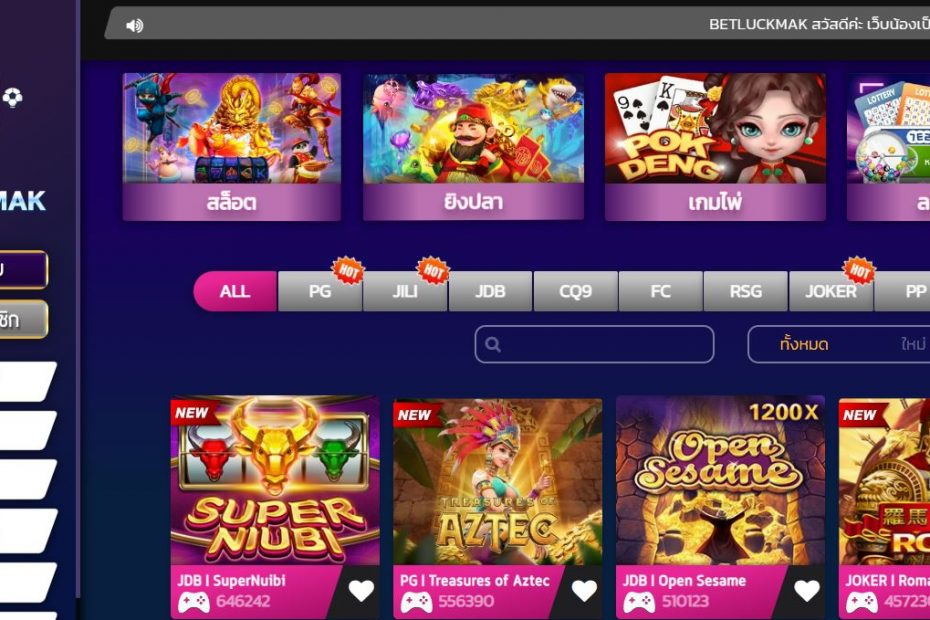The width and height of the screenshot is (930, 620).
Task: Click the Treasures of Aztec gamepad icon
Action: tap(416, 602)
